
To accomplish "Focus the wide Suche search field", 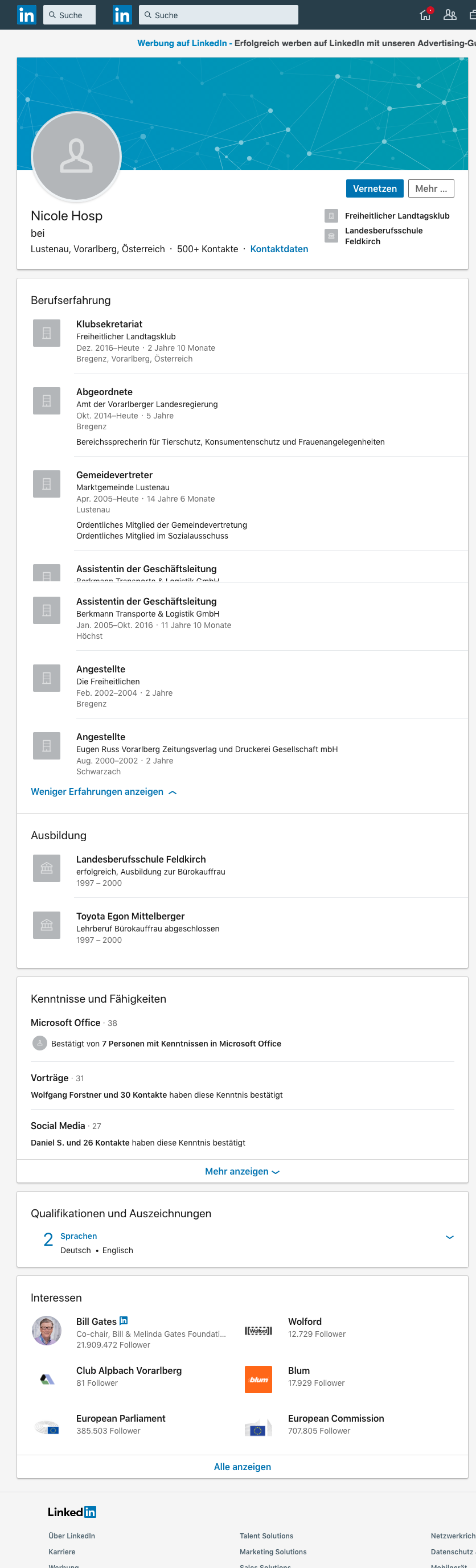I will [219, 15].
